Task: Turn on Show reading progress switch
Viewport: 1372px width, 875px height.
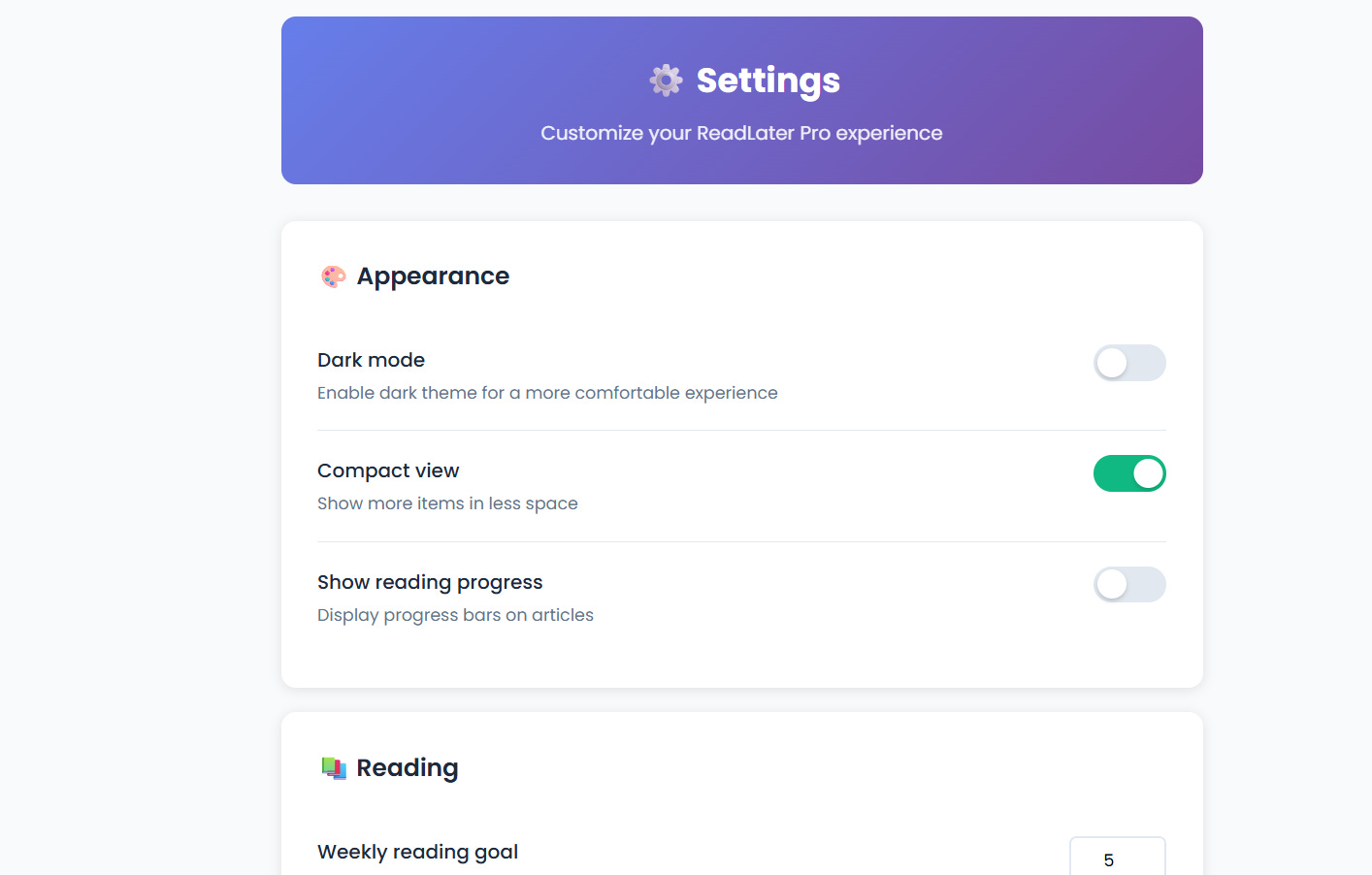Action: pyautogui.click(x=1129, y=585)
